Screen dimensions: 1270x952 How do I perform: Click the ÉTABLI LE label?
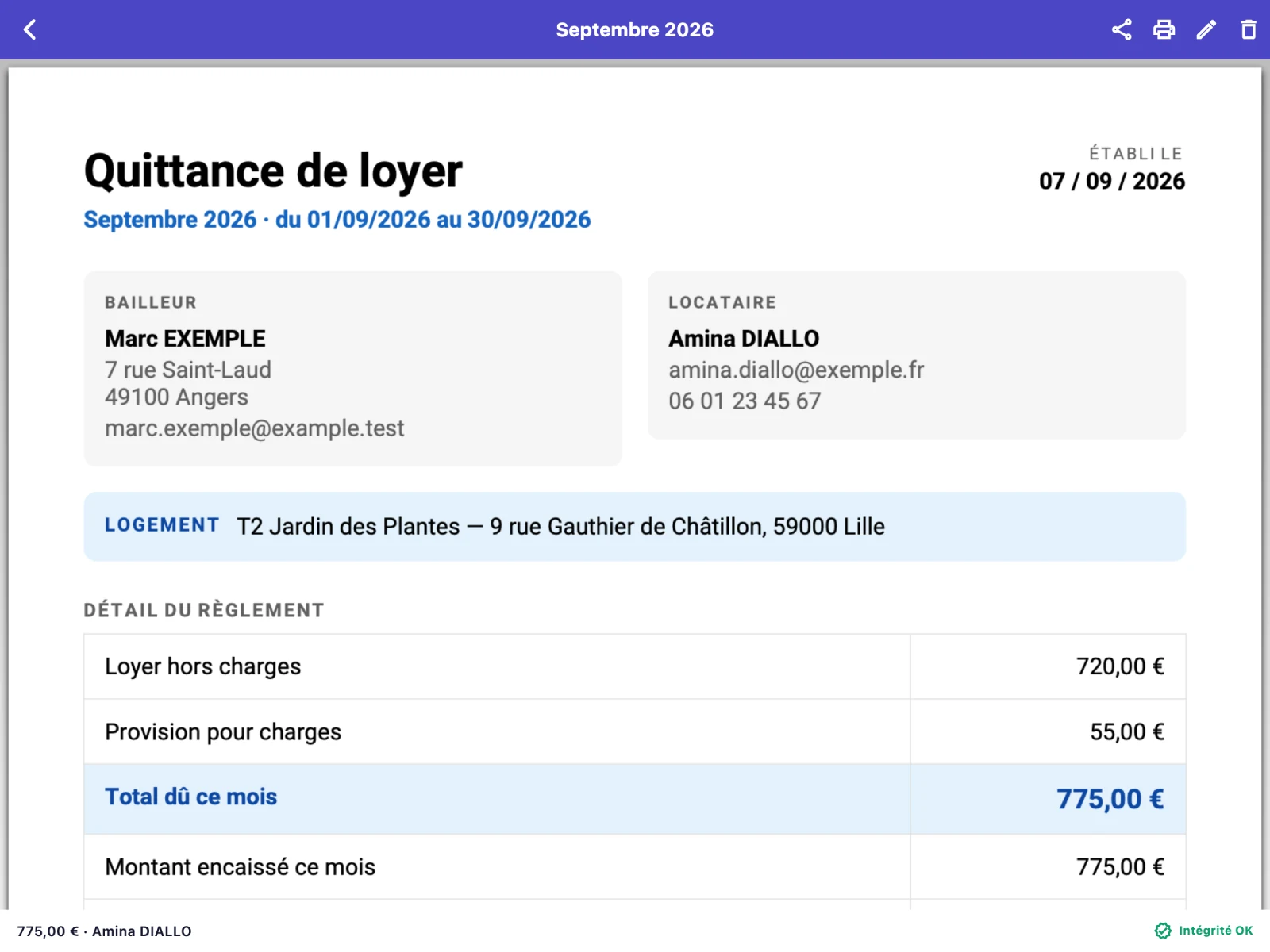click(1136, 154)
